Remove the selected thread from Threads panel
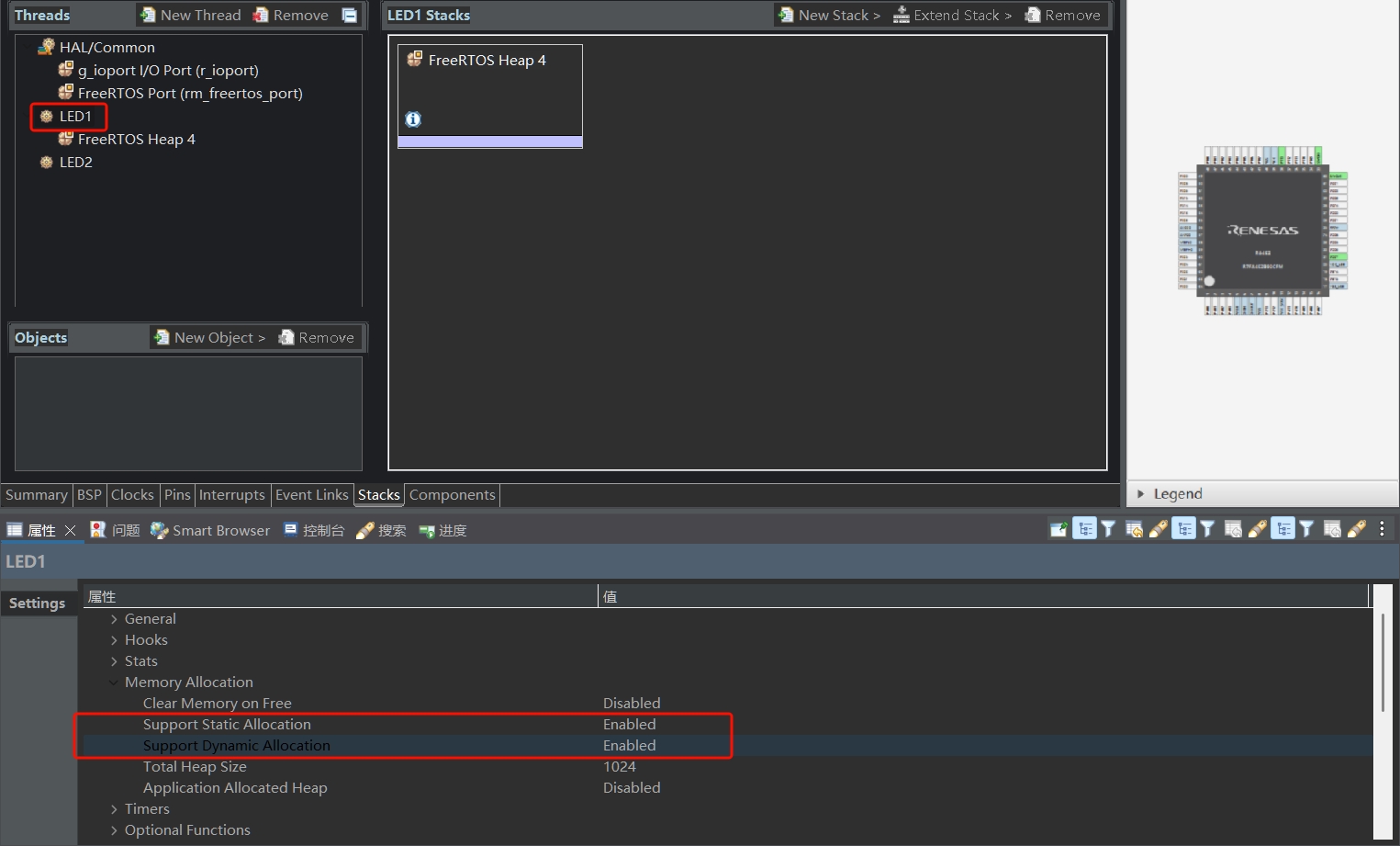 (x=290, y=15)
